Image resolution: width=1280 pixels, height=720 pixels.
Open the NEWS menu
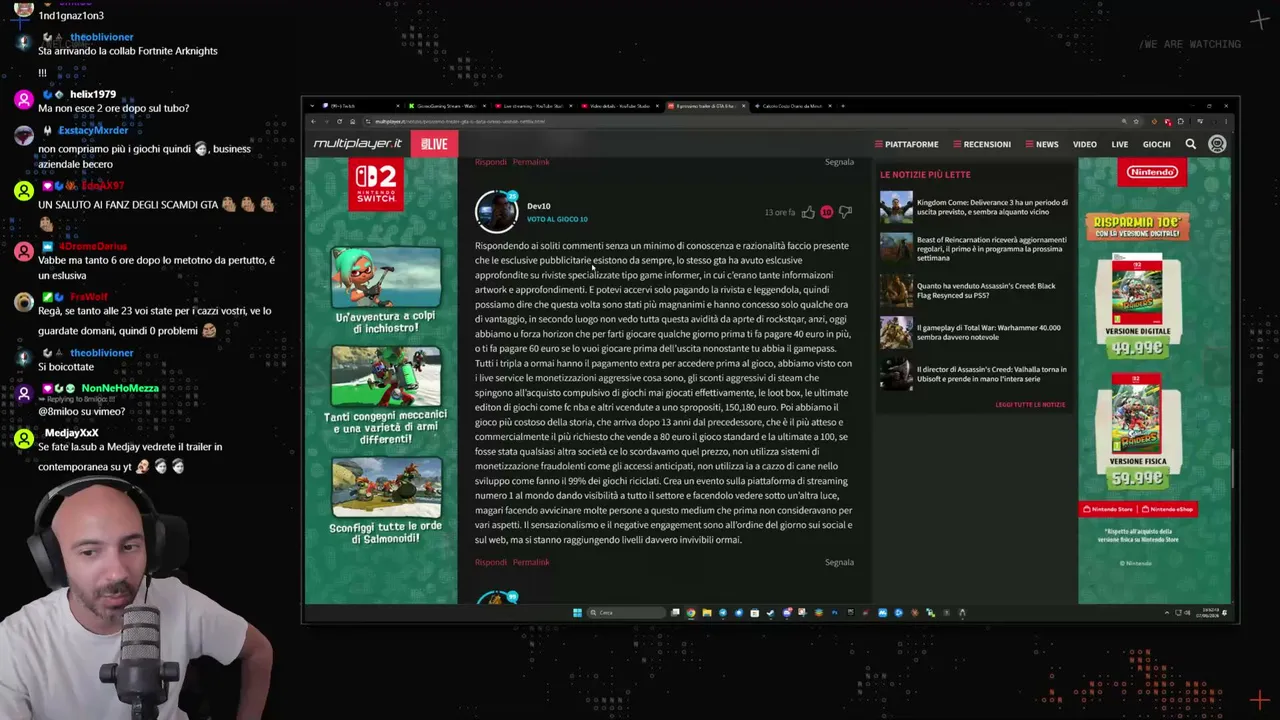tap(1041, 144)
